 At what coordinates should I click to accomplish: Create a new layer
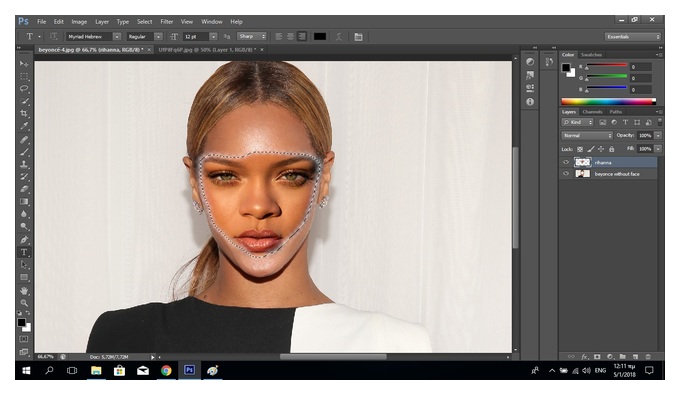(x=635, y=356)
